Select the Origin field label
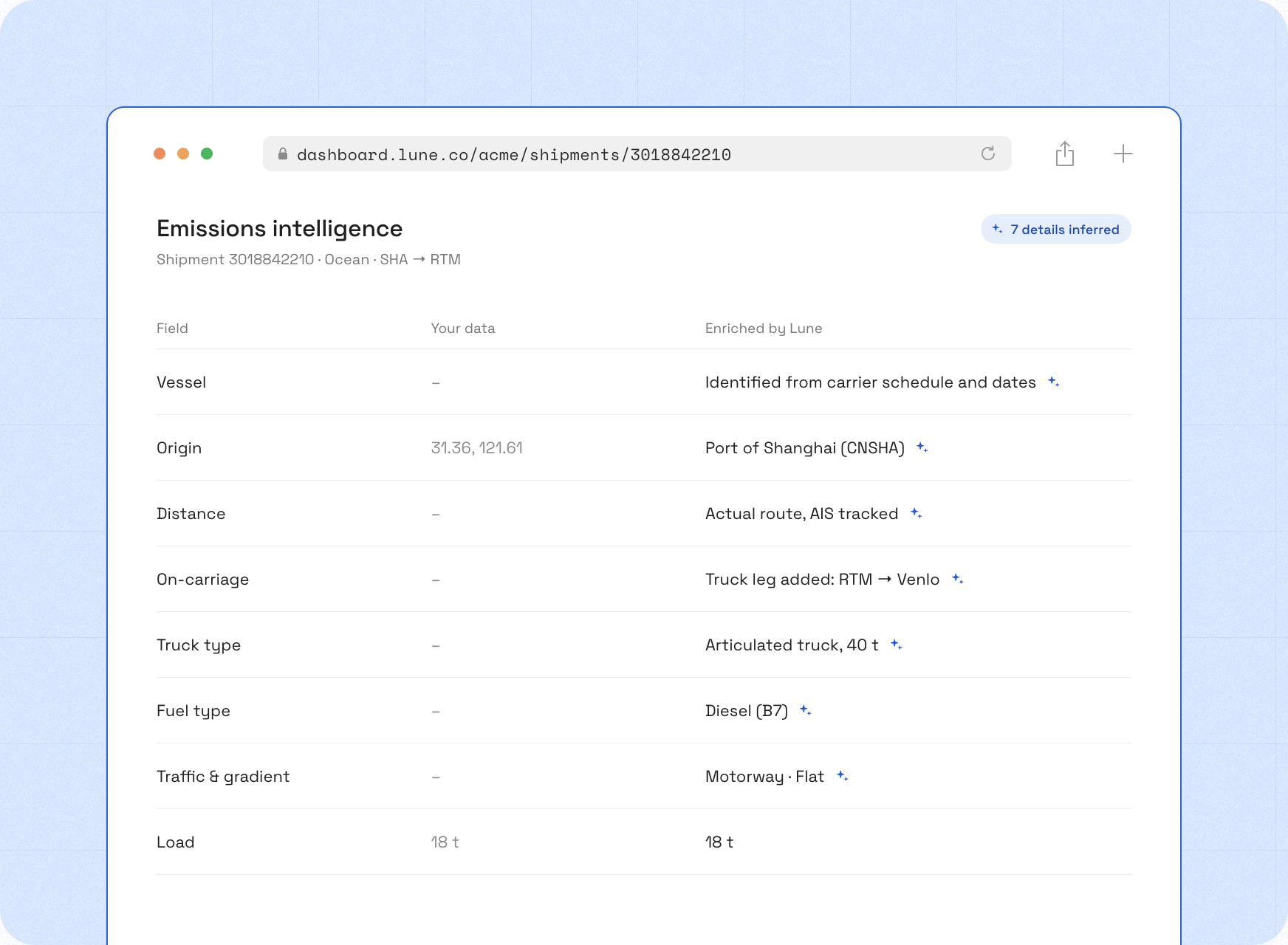 point(179,447)
